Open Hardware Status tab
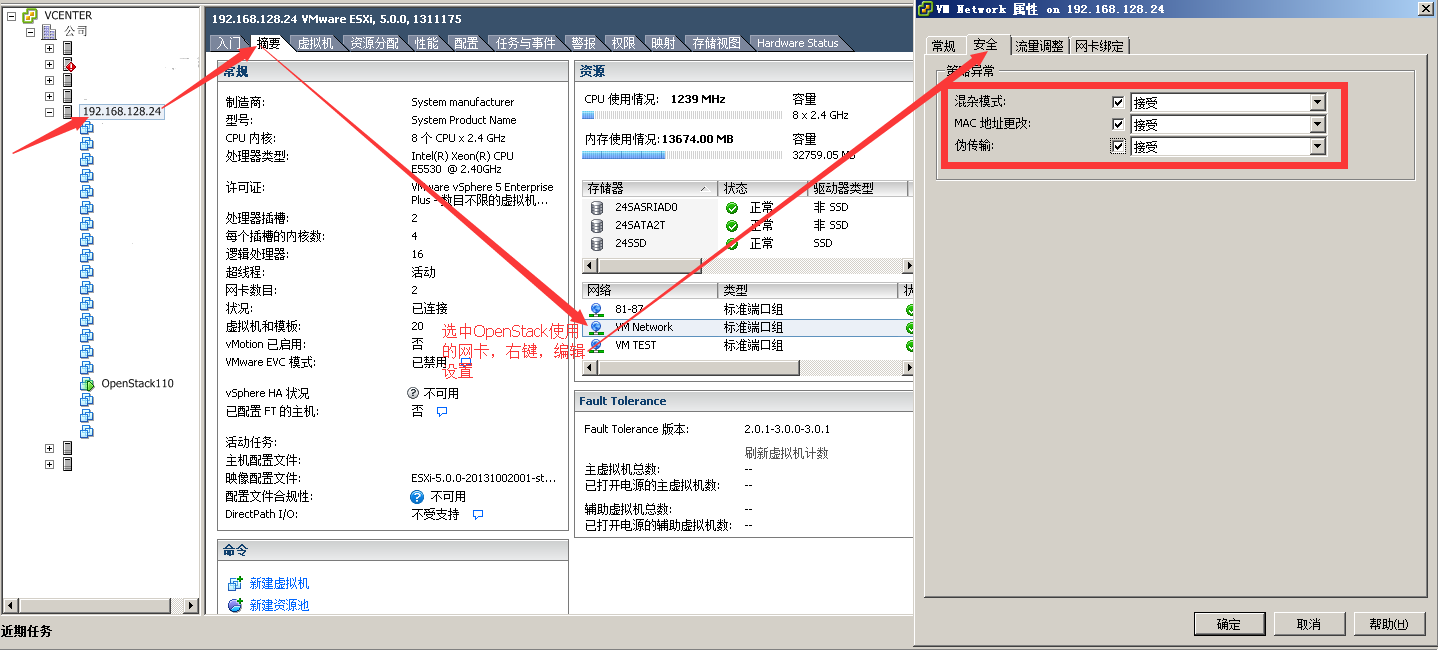This screenshot has width=1438, height=650. pyautogui.click(x=798, y=43)
